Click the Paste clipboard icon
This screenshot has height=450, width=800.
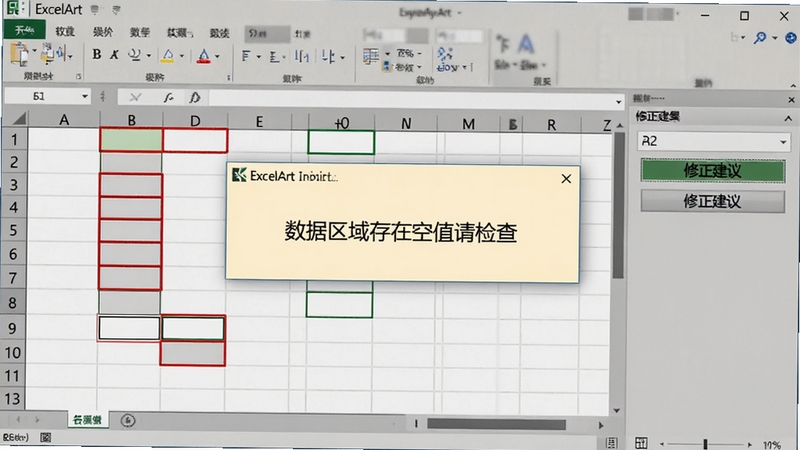pos(19,54)
